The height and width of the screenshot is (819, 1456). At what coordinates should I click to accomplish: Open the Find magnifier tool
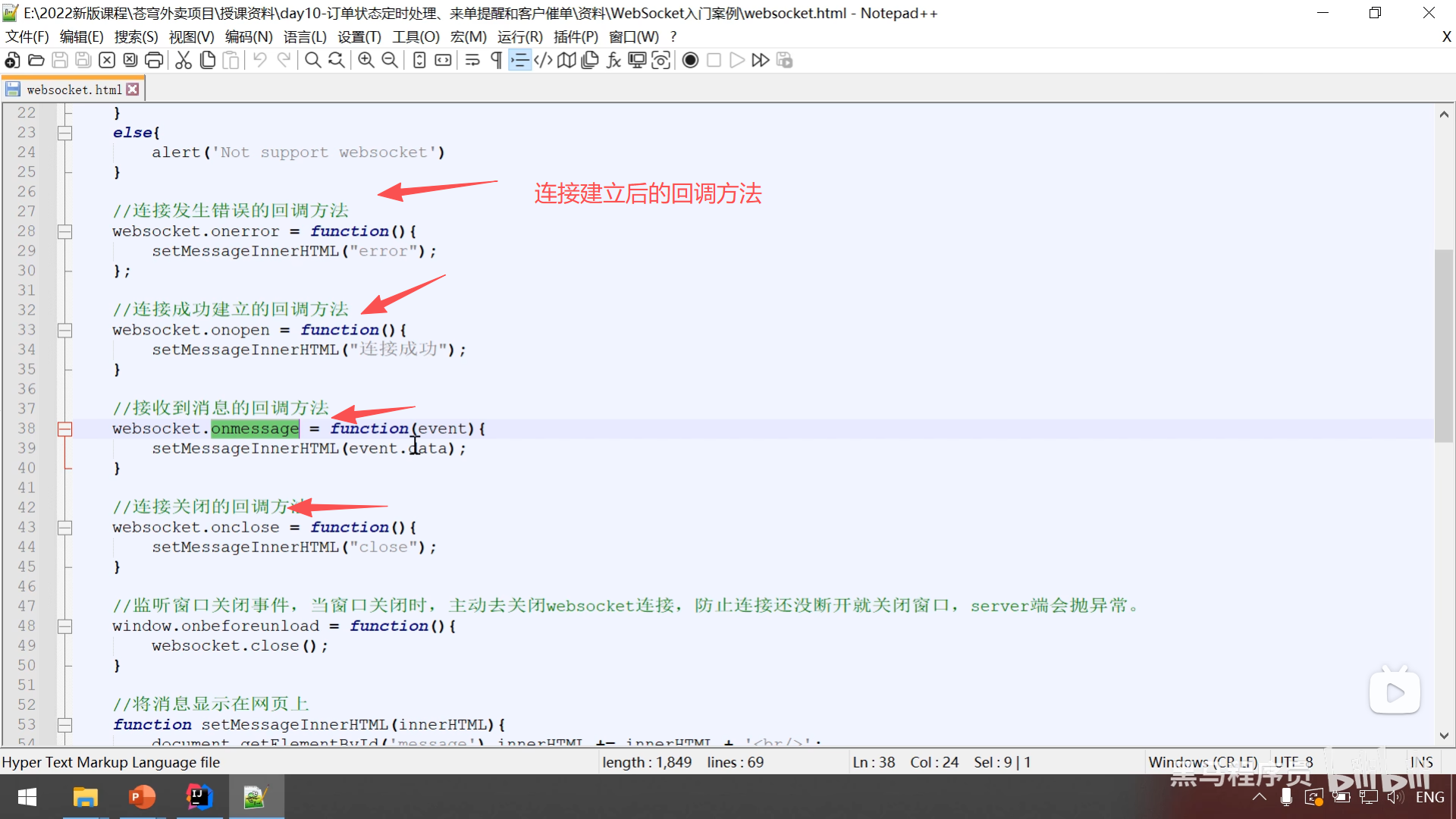(x=312, y=61)
